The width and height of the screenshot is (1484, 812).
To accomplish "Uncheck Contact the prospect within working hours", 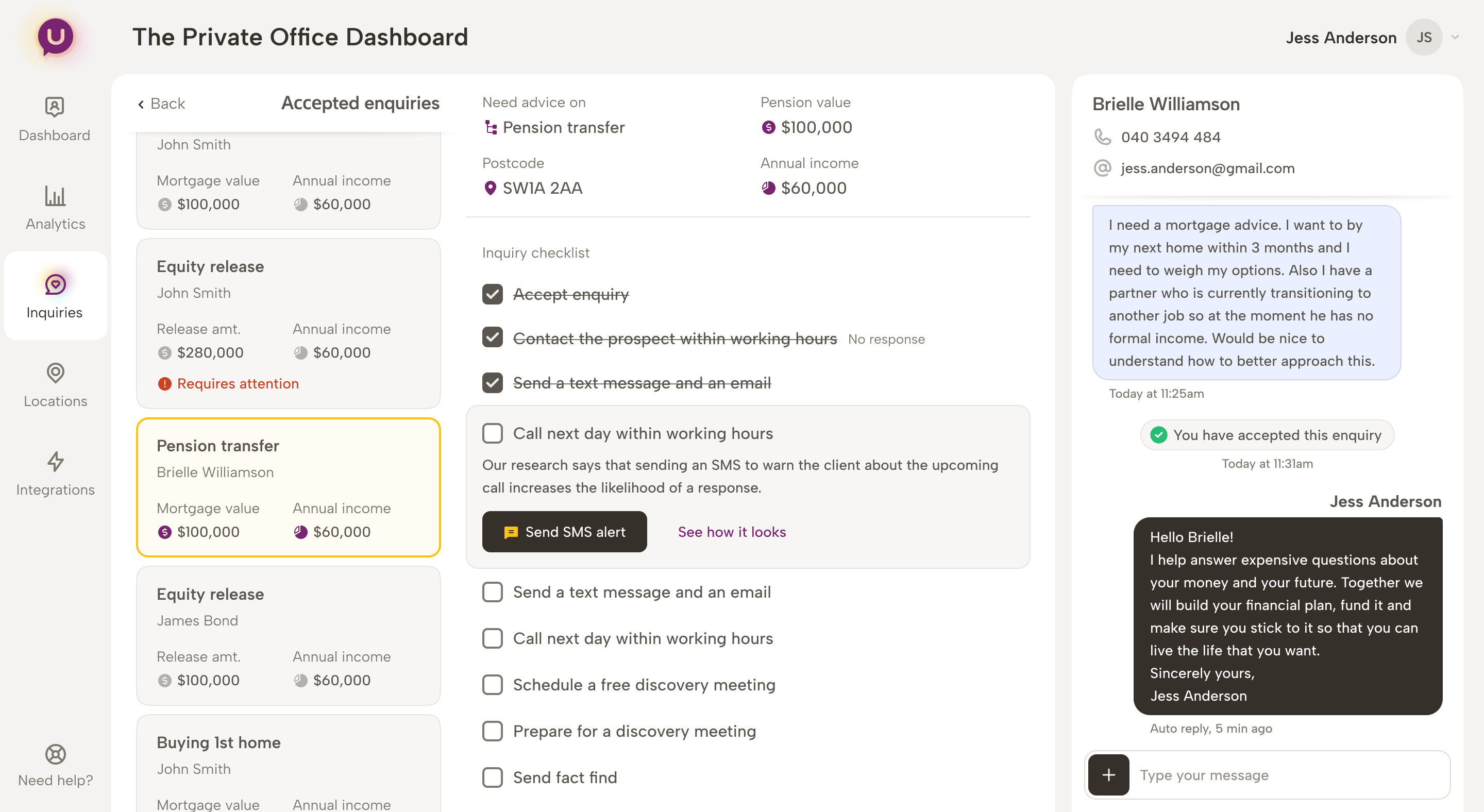I will 493,338.
